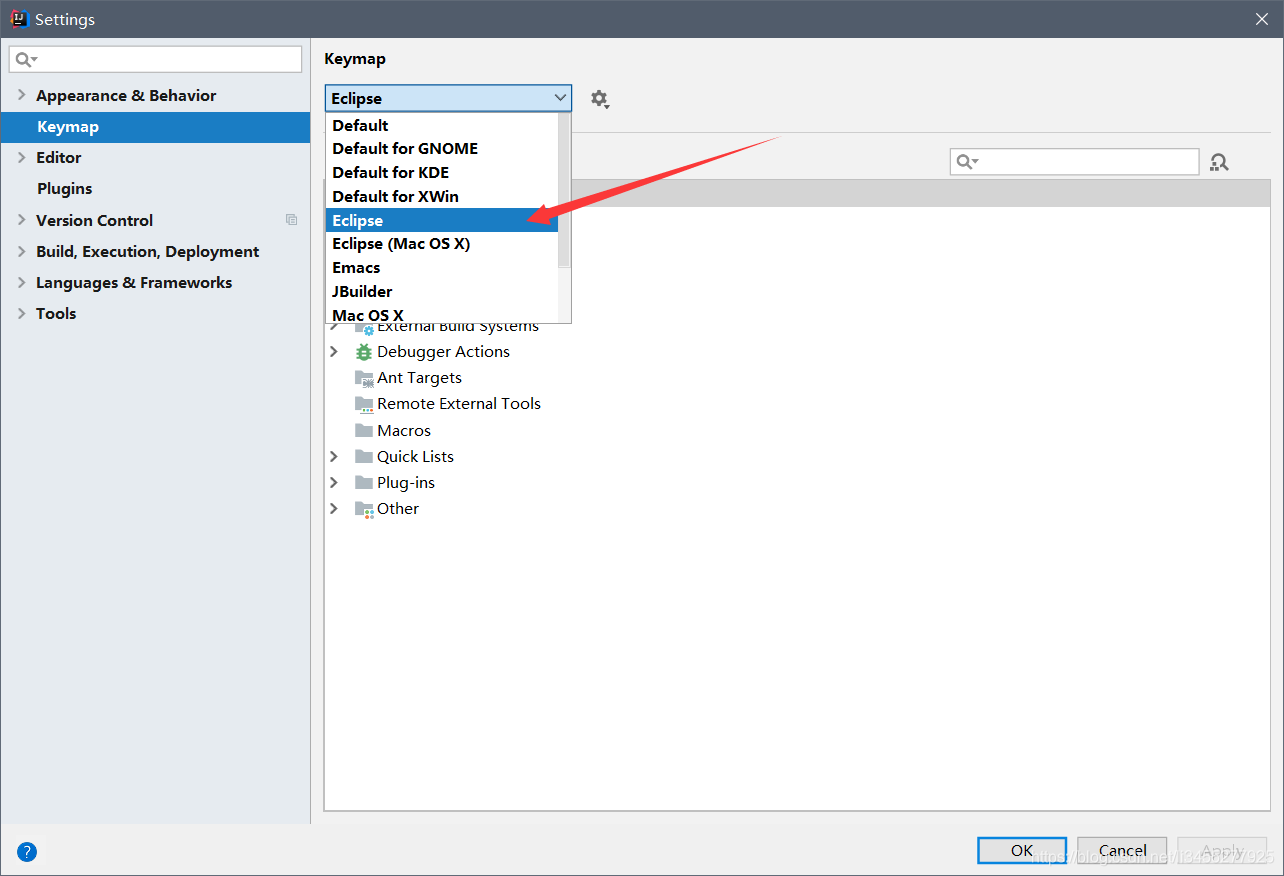Select Debugger Actions row label
This screenshot has height=876, width=1284.
click(443, 352)
